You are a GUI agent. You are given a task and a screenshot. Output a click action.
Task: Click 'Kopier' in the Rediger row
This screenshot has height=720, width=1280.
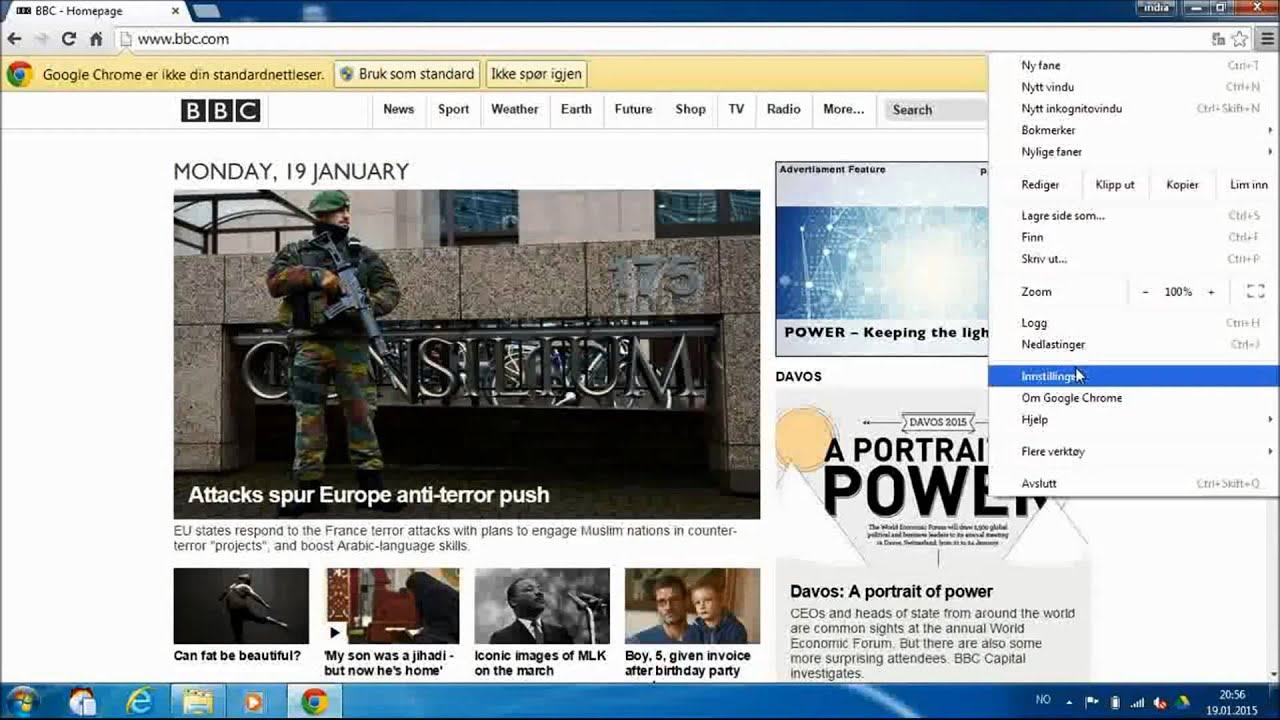tap(1182, 185)
